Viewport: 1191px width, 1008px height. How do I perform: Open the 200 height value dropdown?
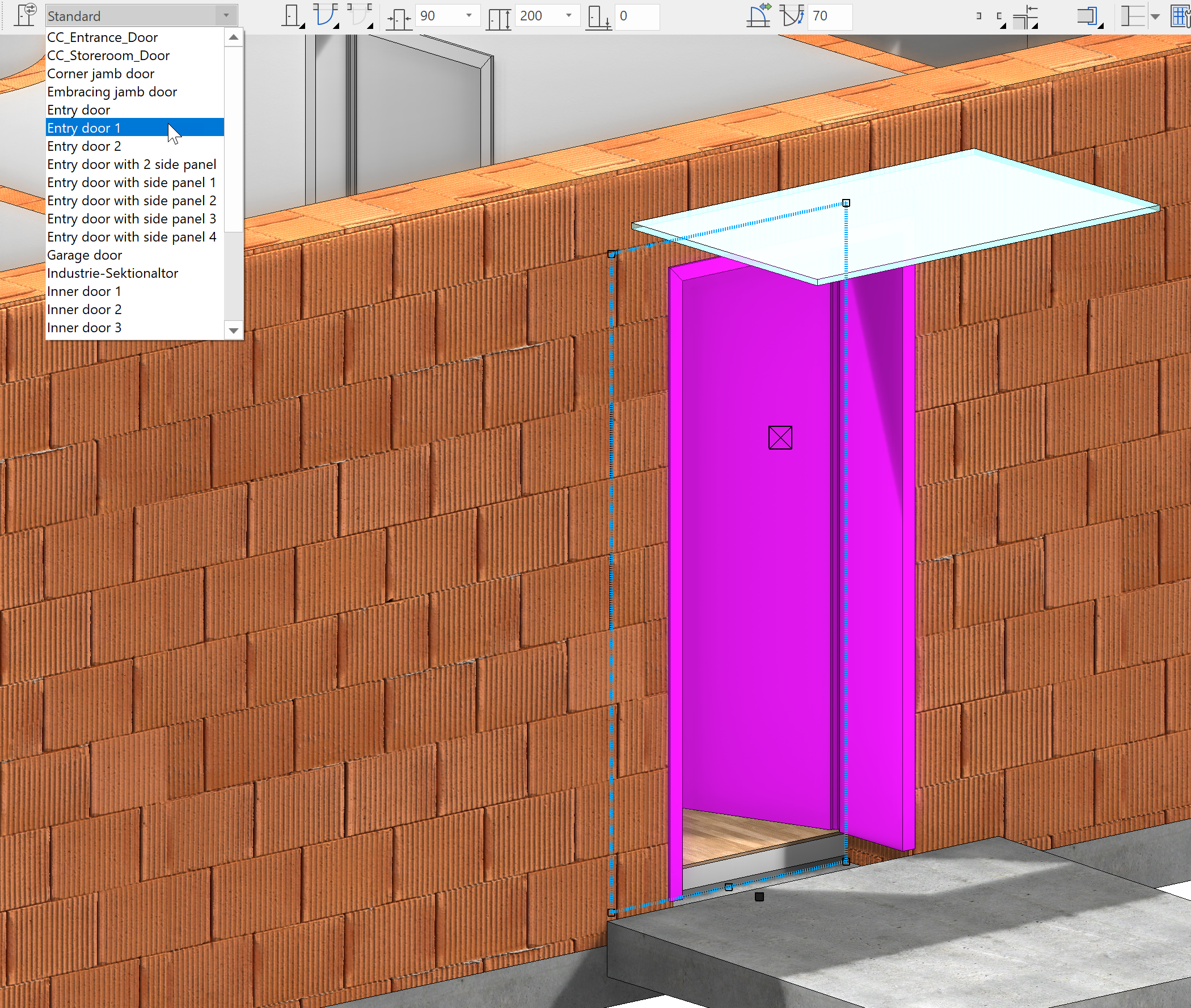568,15
